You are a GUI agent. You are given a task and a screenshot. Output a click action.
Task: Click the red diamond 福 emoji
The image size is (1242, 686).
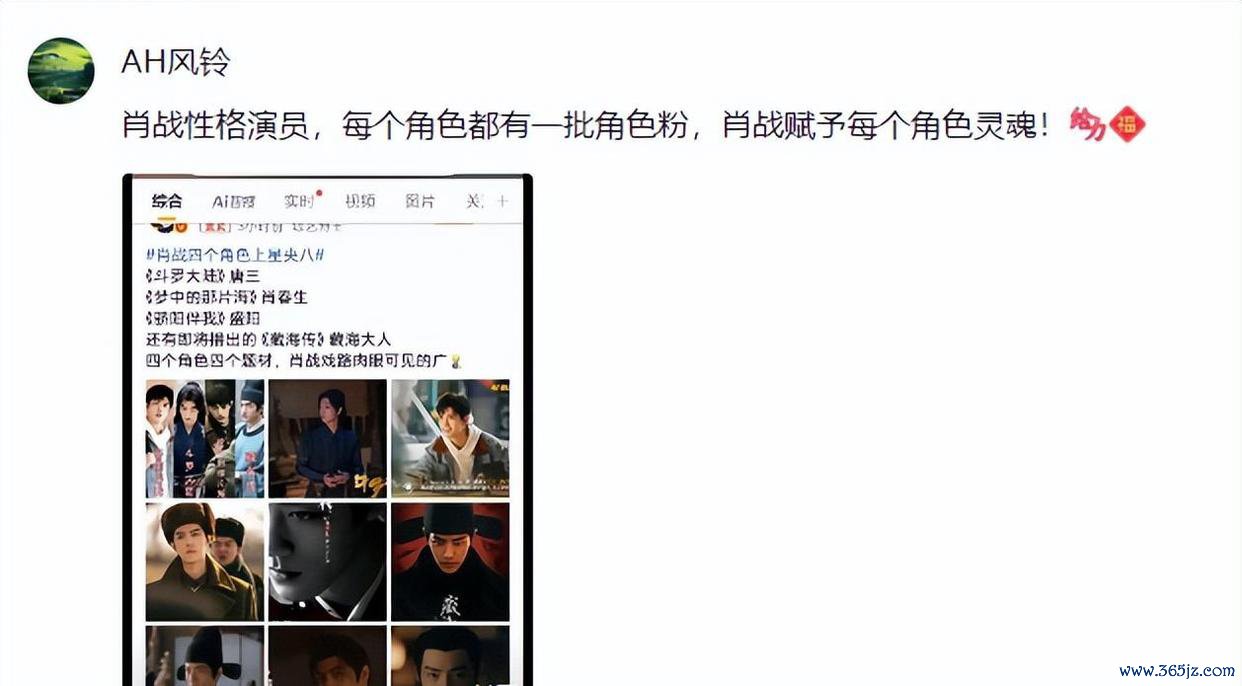[x=1127, y=124]
